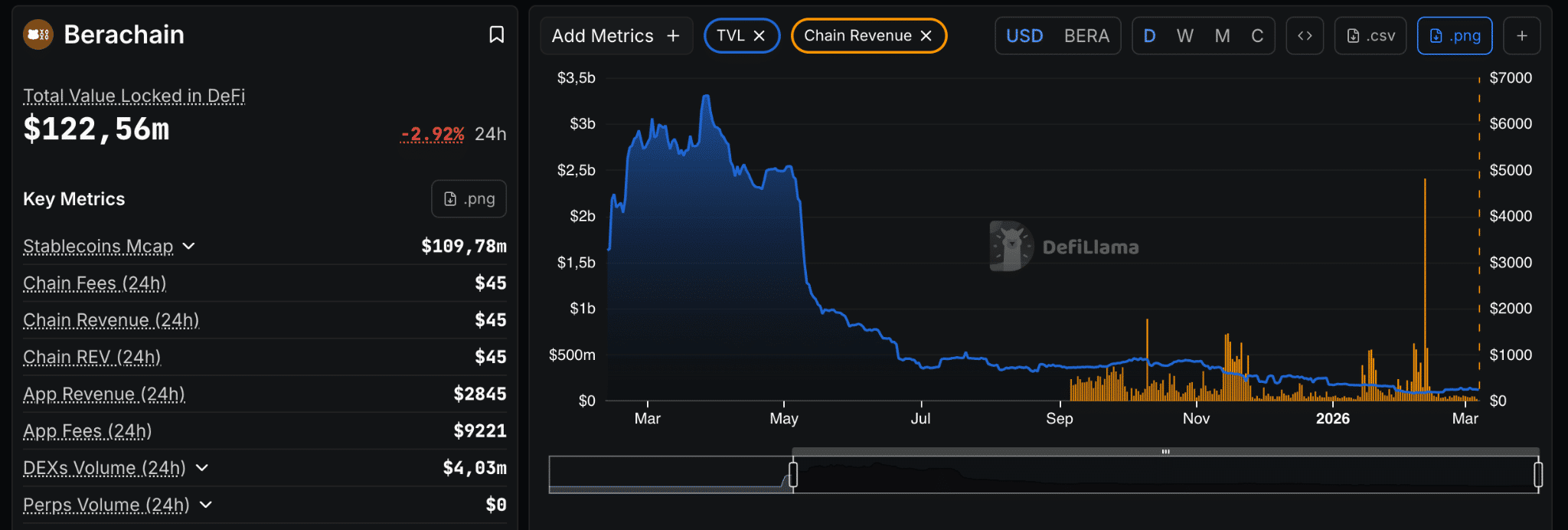Screen dimensions: 1568x530
Task: Click the $3,5b left axis label
Action: tap(577, 78)
